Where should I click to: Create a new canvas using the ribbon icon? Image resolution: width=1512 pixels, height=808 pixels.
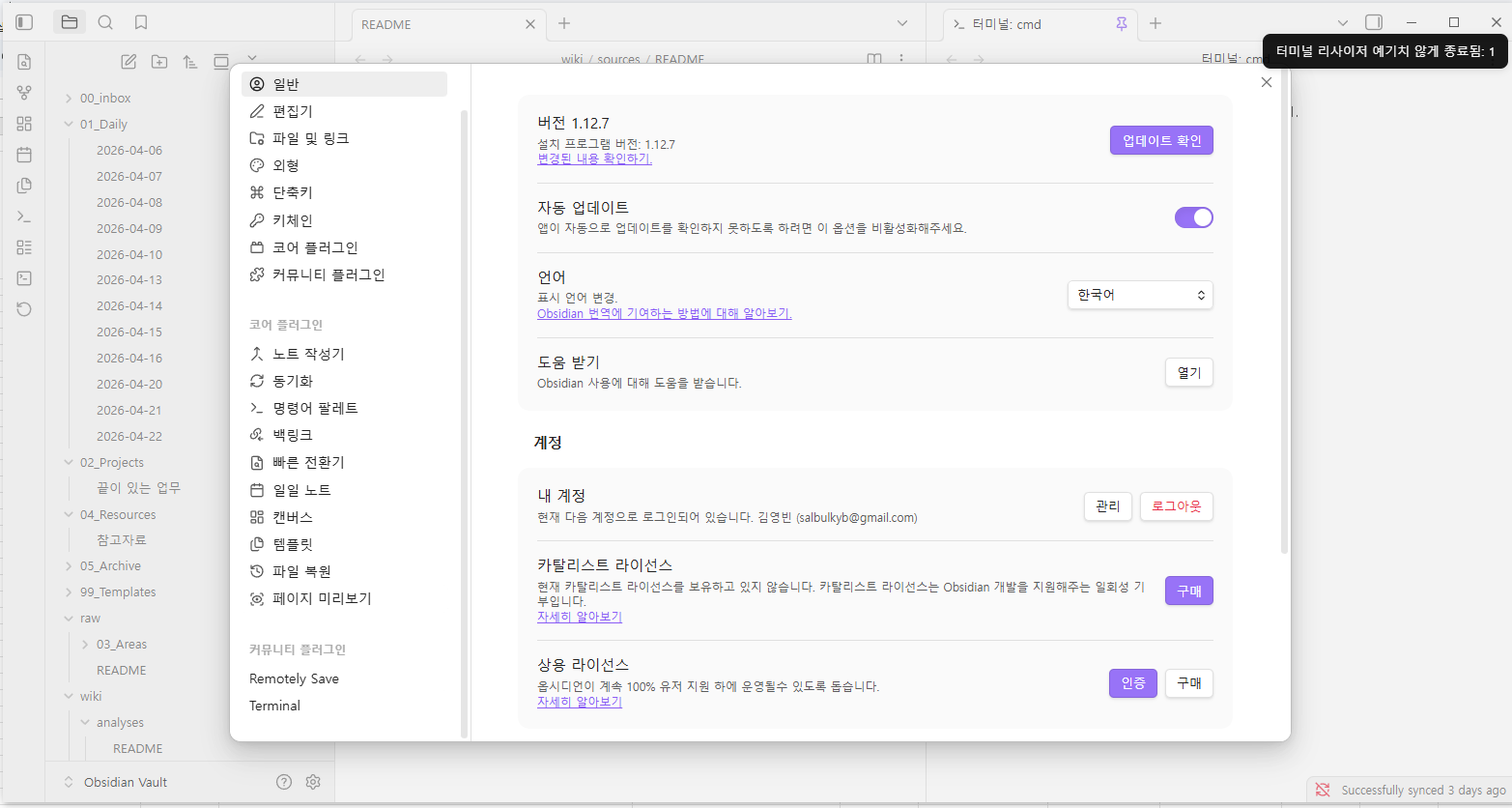pyautogui.click(x=24, y=123)
